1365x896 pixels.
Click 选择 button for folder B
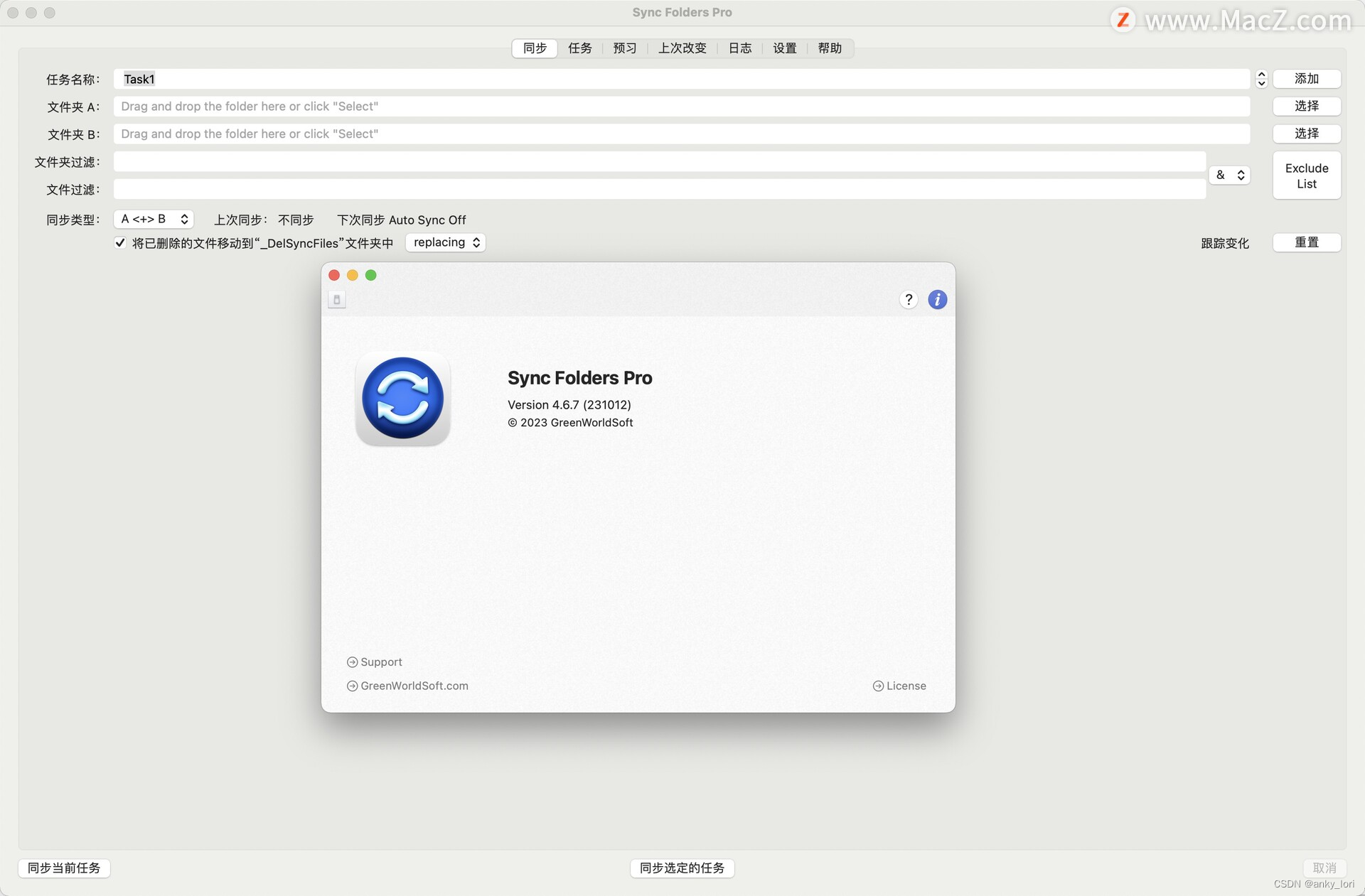[1307, 134]
